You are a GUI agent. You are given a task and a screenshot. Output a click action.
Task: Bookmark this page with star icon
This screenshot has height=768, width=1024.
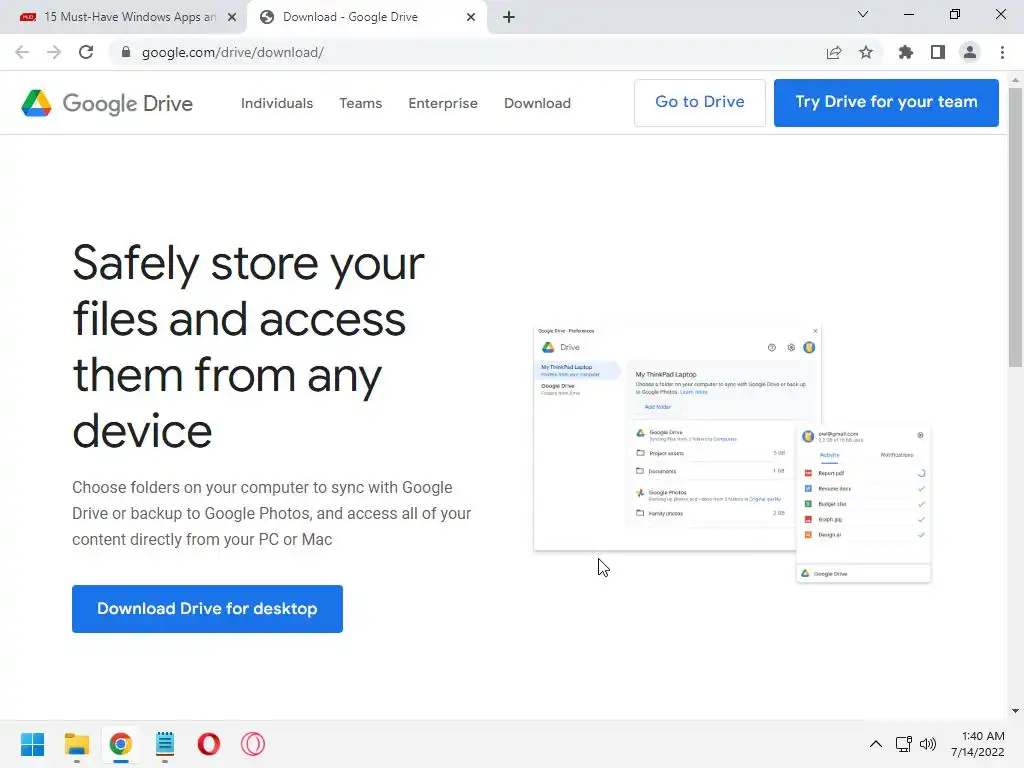(866, 52)
